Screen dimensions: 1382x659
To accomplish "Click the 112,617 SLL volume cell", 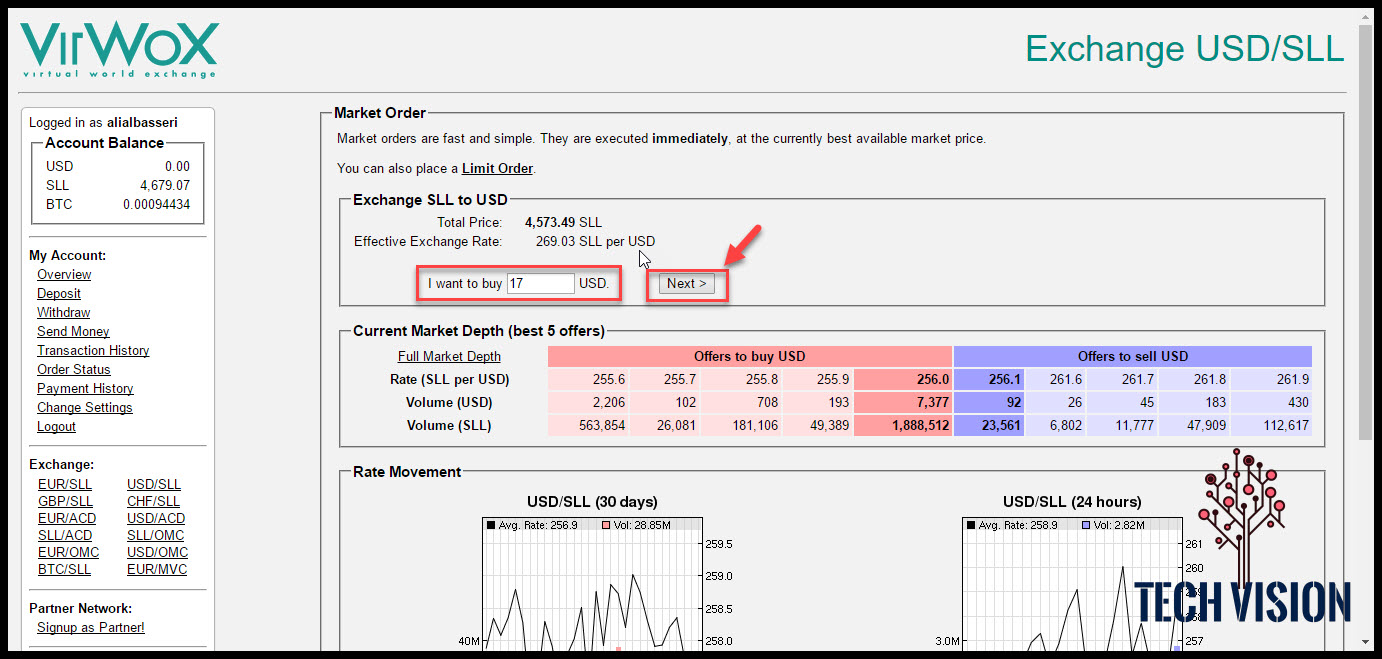I will [x=1271, y=425].
